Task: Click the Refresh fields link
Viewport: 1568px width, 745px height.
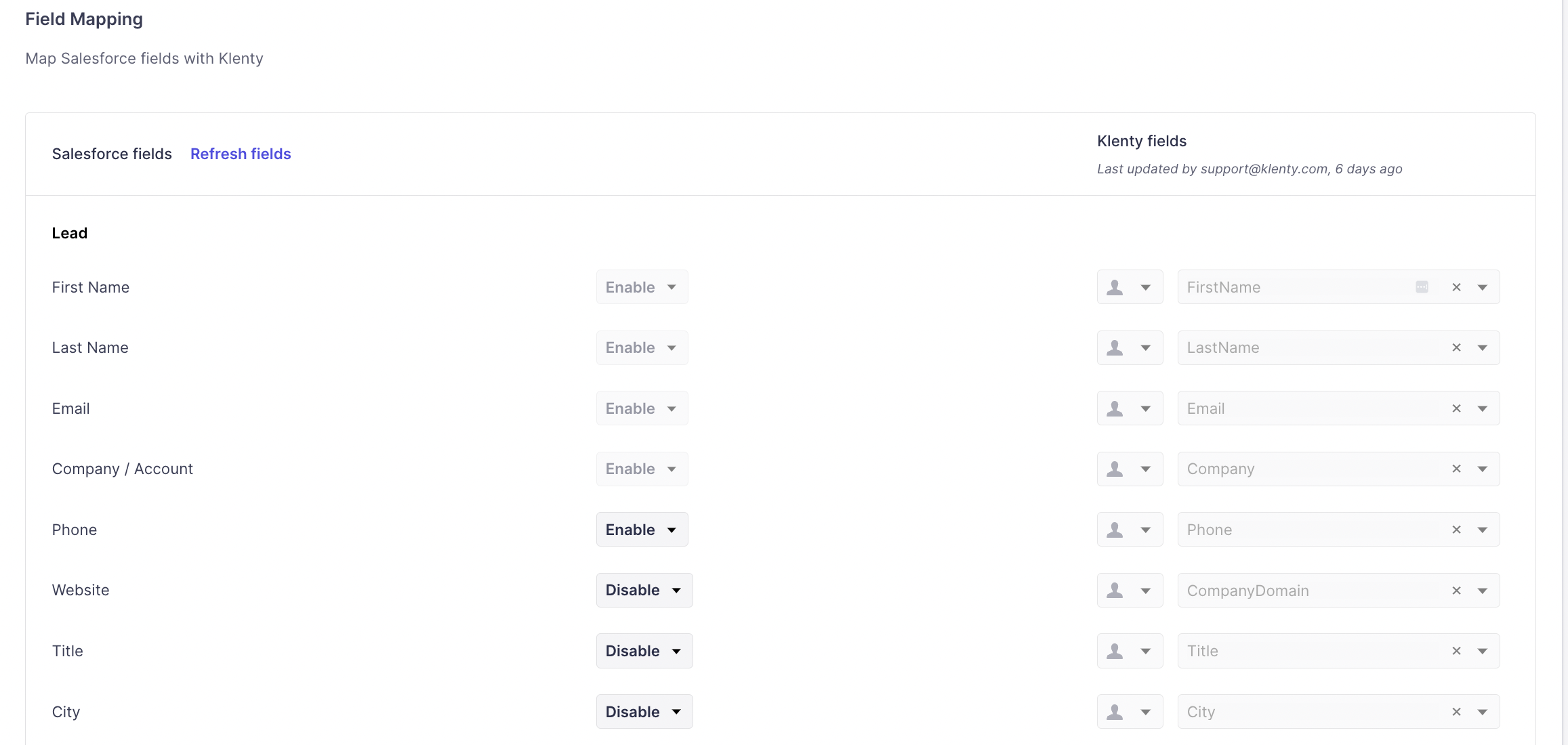Action: [x=241, y=154]
